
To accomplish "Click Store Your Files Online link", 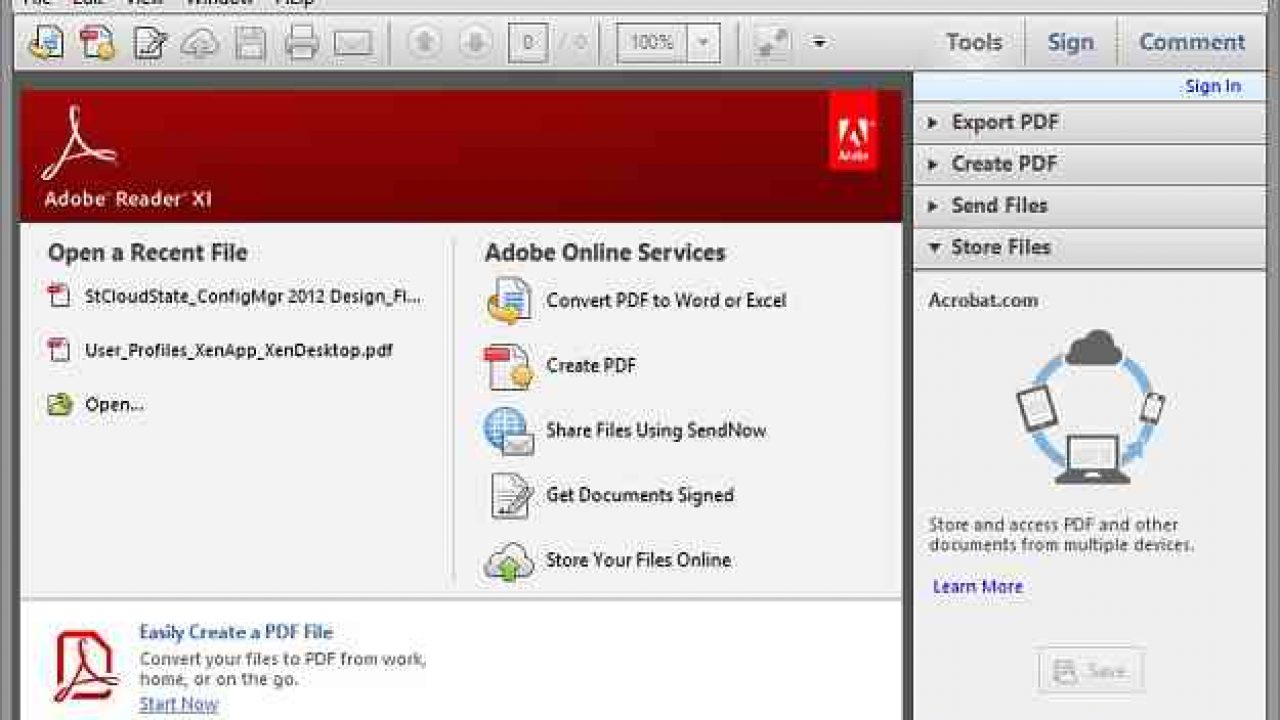I will [638, 560].
